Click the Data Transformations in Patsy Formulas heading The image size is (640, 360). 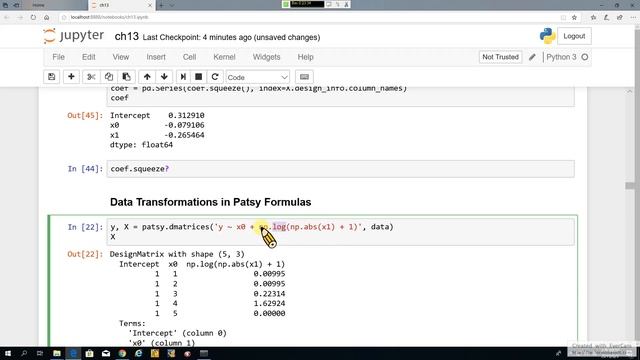211,202
